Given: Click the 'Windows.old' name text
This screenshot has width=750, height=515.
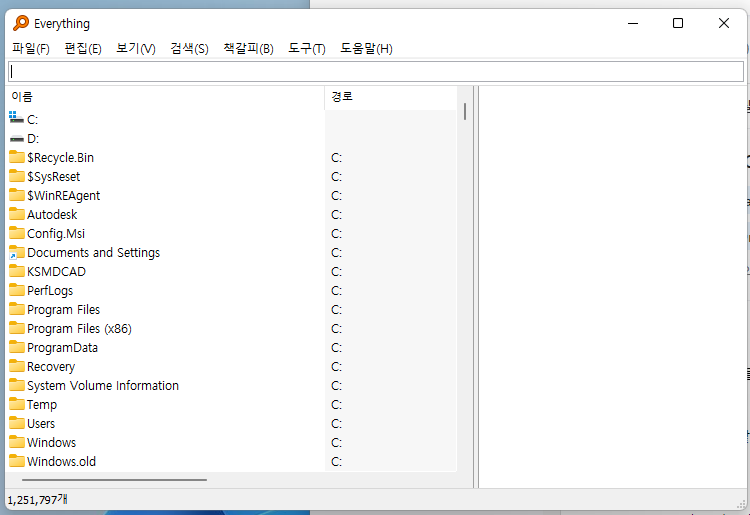Looking at the screenshot, I should 61,461.
